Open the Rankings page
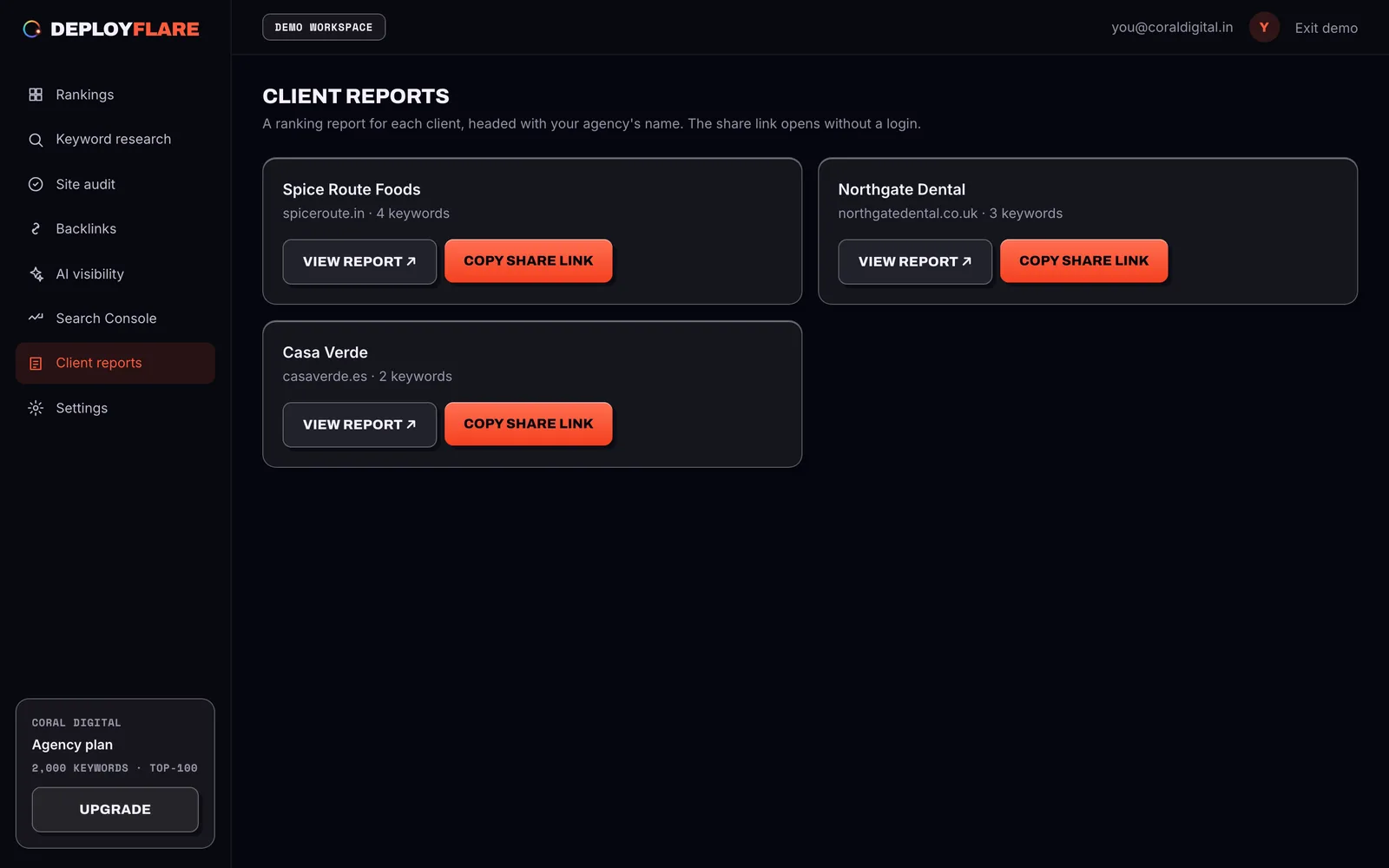1389x868 pixels. pyautogui.click(x=115, y=95)
